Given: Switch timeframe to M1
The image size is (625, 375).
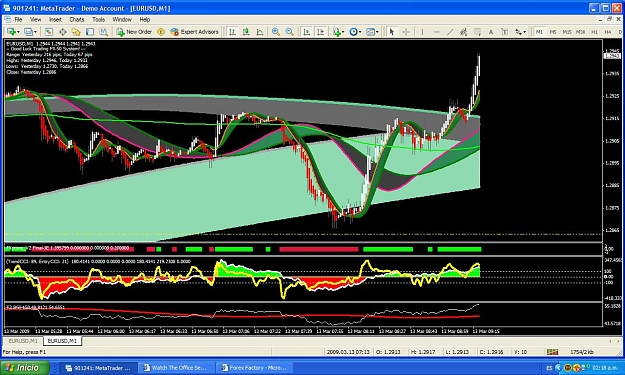Looking at the screenshot, I should [539, 32].
